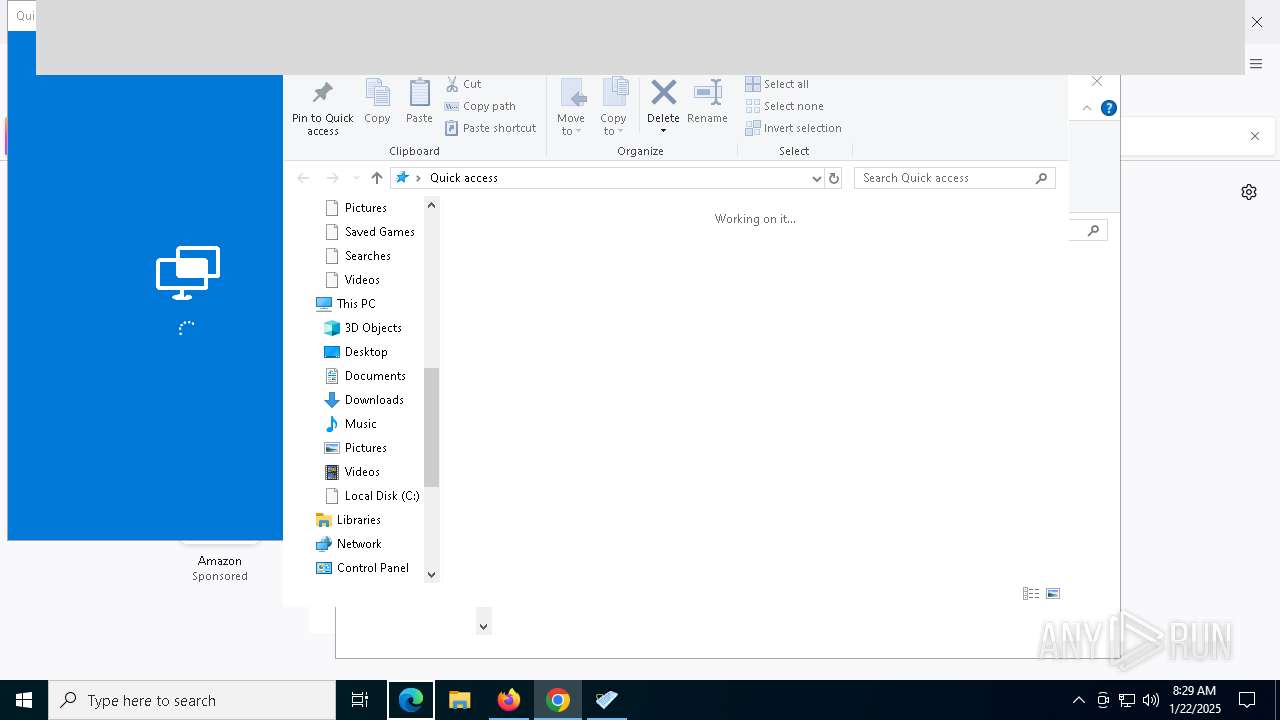Switch to Chrome on taskbar

coord(558,700)
